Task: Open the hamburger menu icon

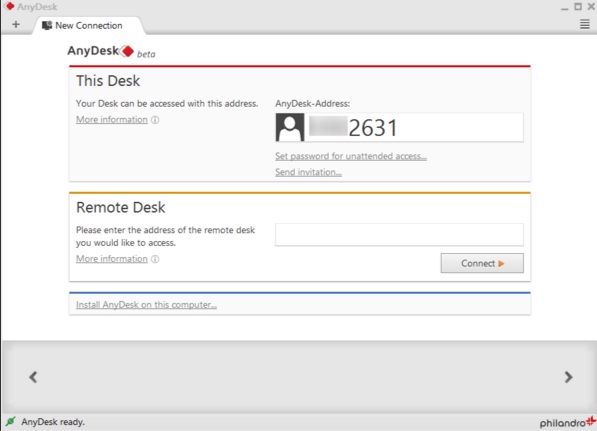Action: [x=584, y=25]
